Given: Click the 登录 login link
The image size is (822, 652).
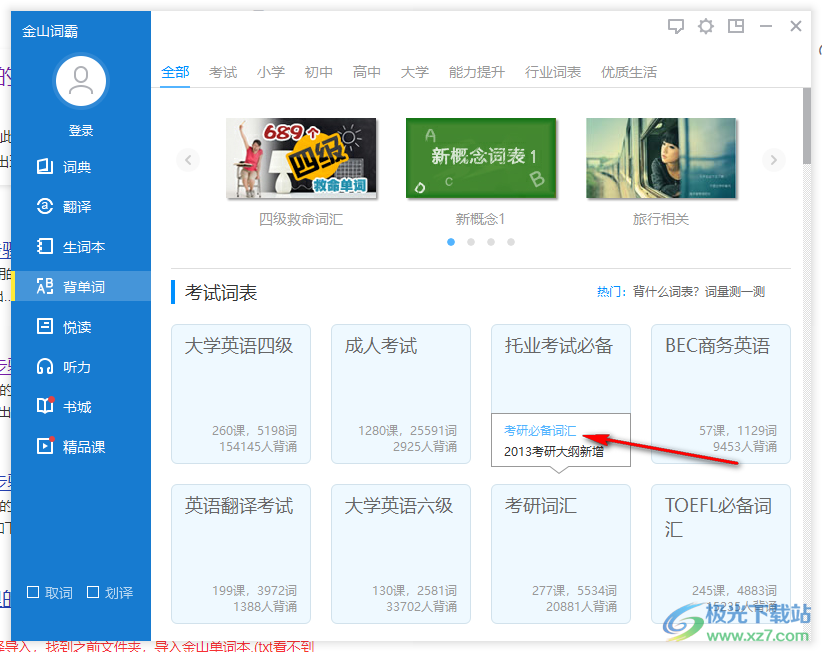Looking at the screenshot, I should click(81, 131).
